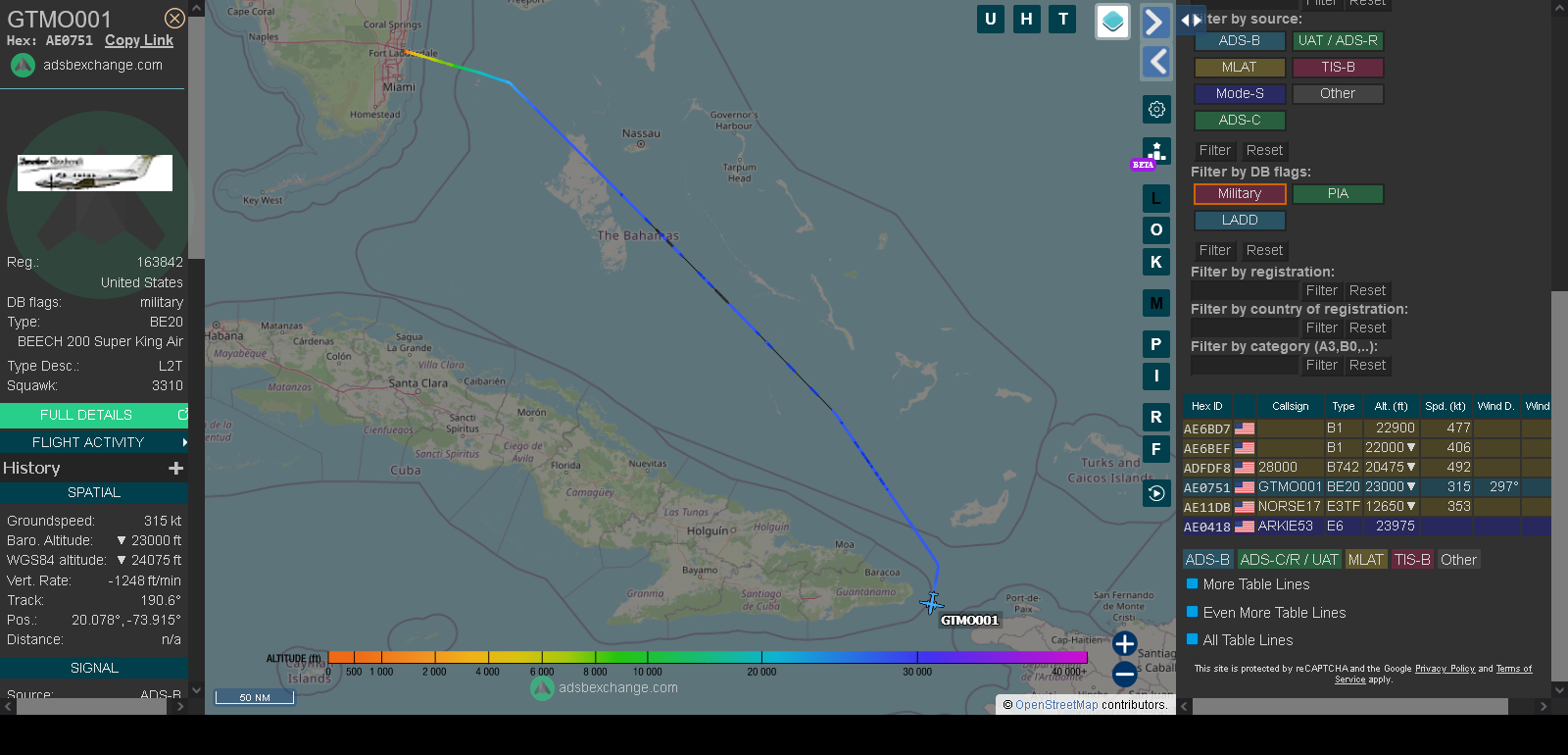The height and width of the screenshot is (755, 1568).
Task: Open OpenStreetMap contributors link
Action: click(1056, 705)
